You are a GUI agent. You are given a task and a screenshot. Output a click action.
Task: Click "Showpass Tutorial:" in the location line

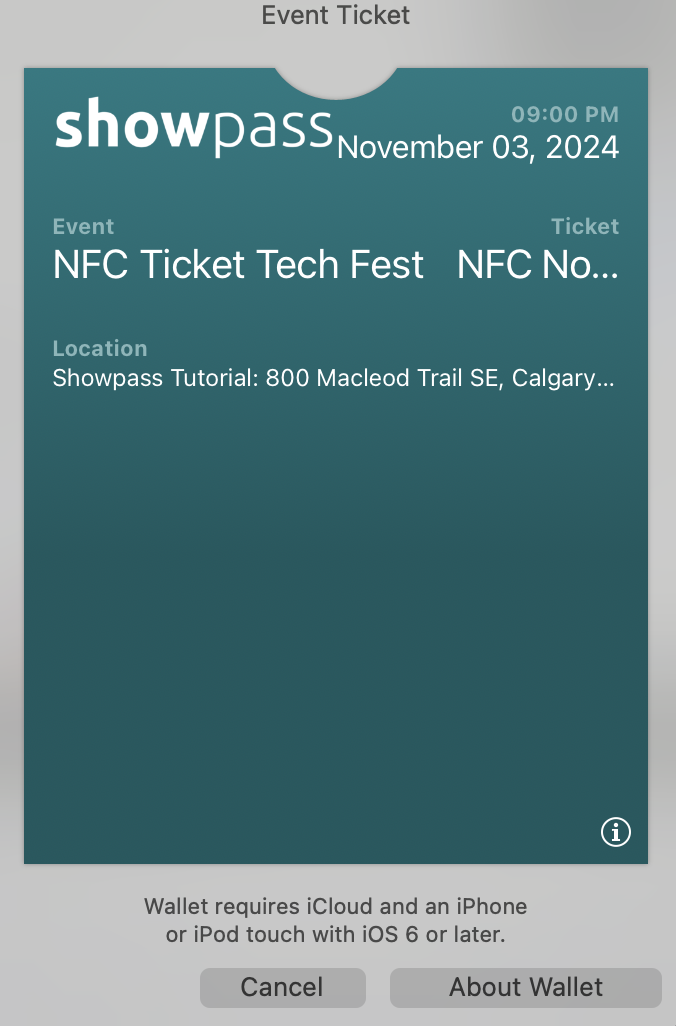coord(155,380)
